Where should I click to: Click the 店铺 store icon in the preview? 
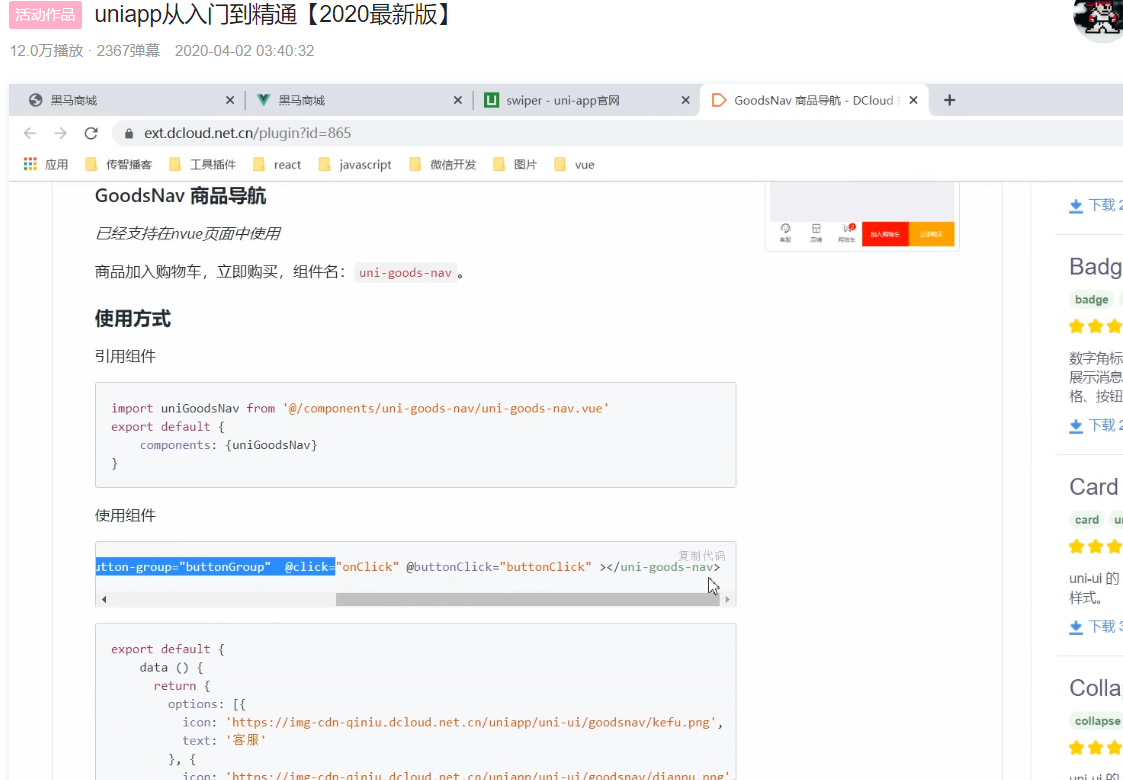[x=816, y=228]
